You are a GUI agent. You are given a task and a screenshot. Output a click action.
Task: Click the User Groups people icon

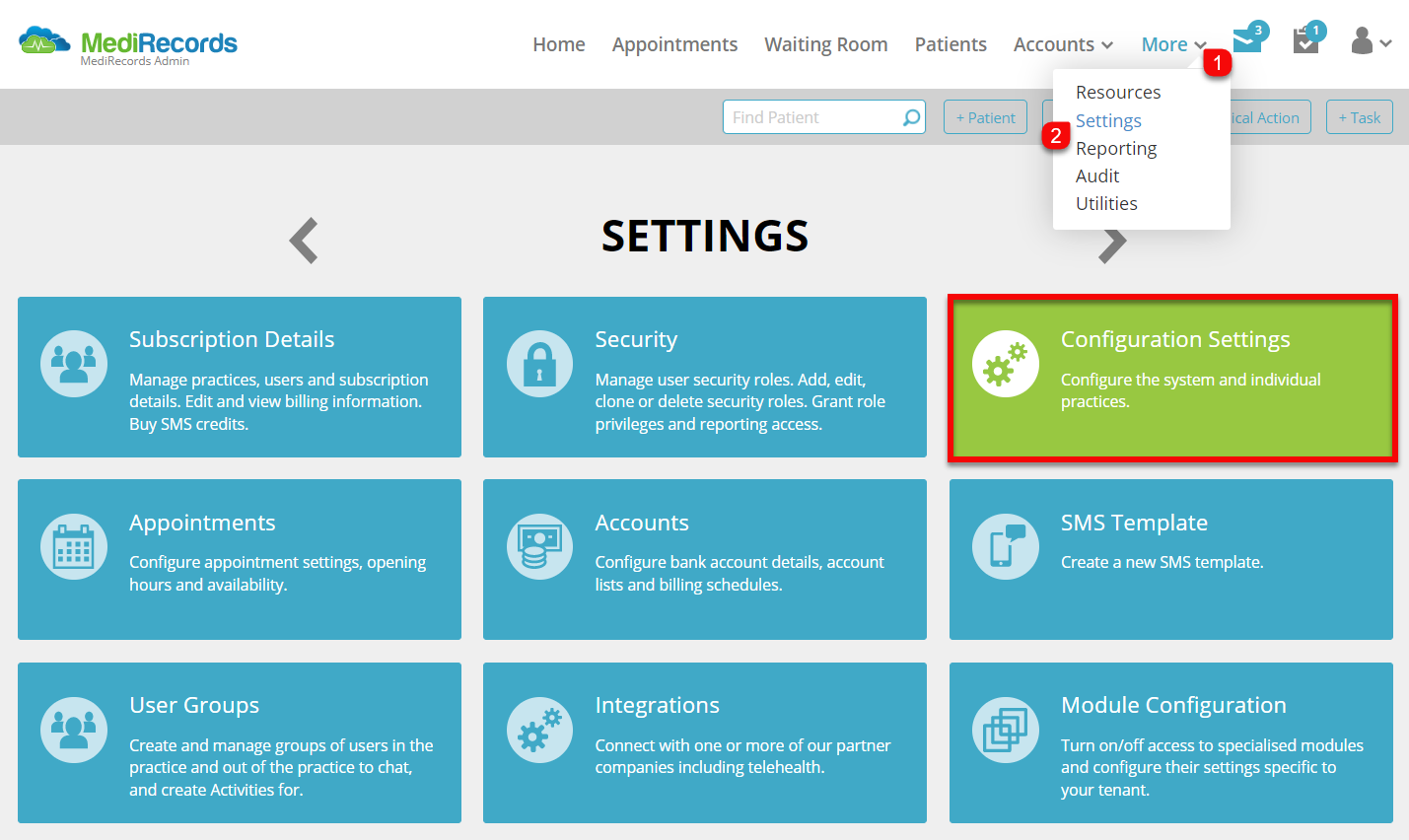(74, 730)
